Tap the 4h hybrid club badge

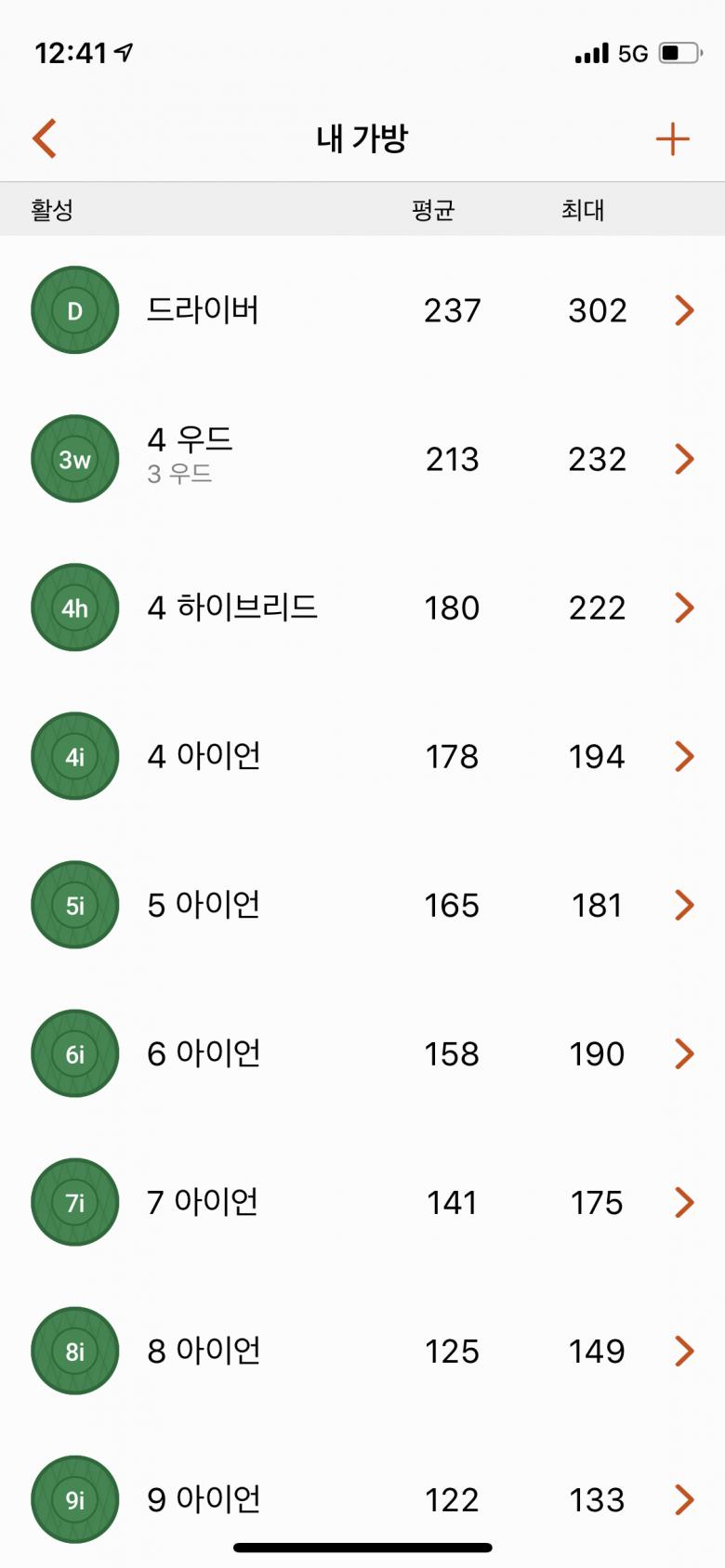75,608
